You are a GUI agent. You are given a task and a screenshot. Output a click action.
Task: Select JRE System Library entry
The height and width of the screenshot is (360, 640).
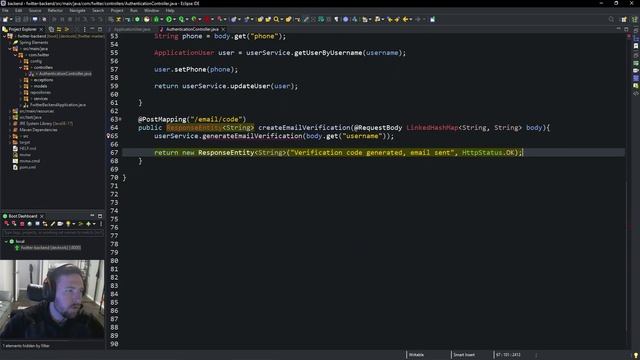tap(46, 123)
